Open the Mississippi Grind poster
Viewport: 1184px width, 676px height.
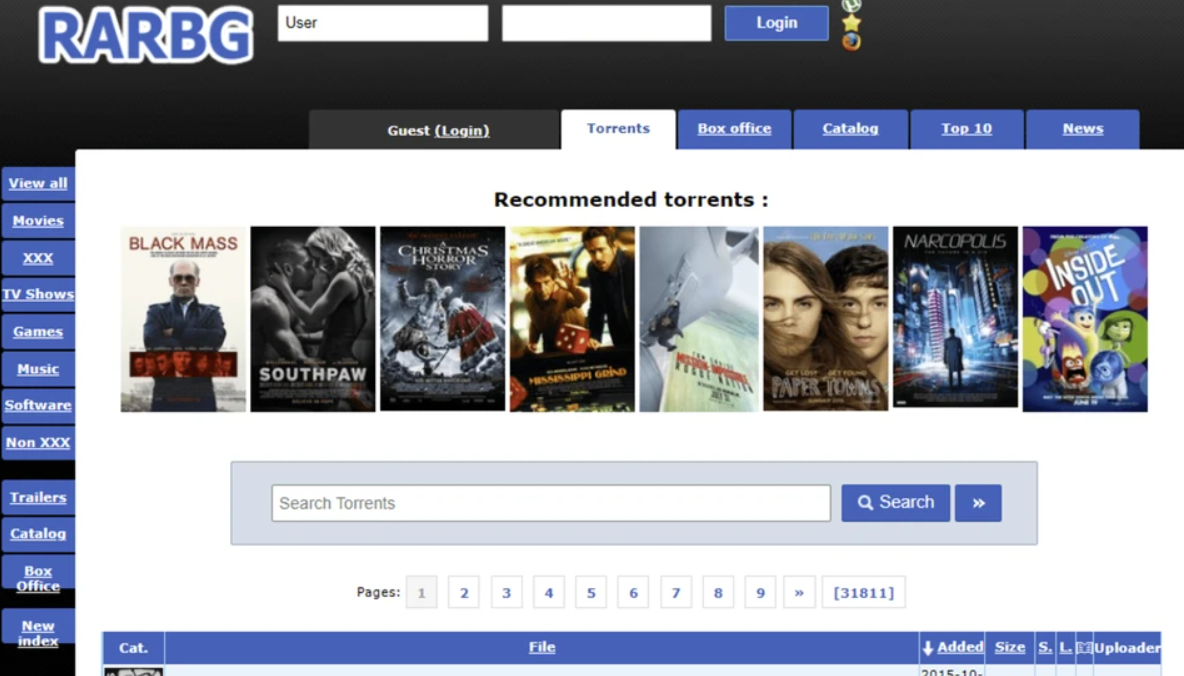[x=572, y=319]
